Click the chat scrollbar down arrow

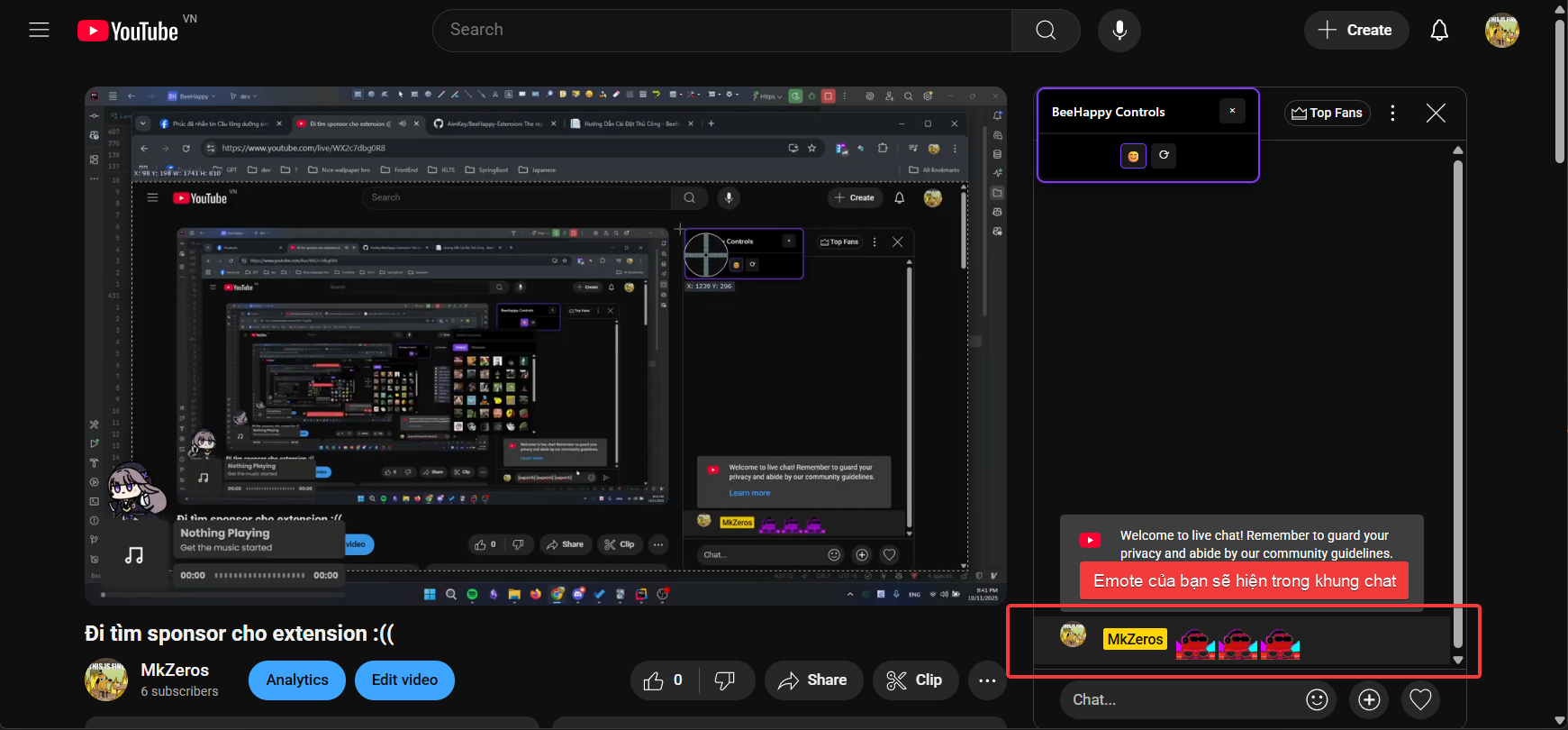(x=1457, y=660)
